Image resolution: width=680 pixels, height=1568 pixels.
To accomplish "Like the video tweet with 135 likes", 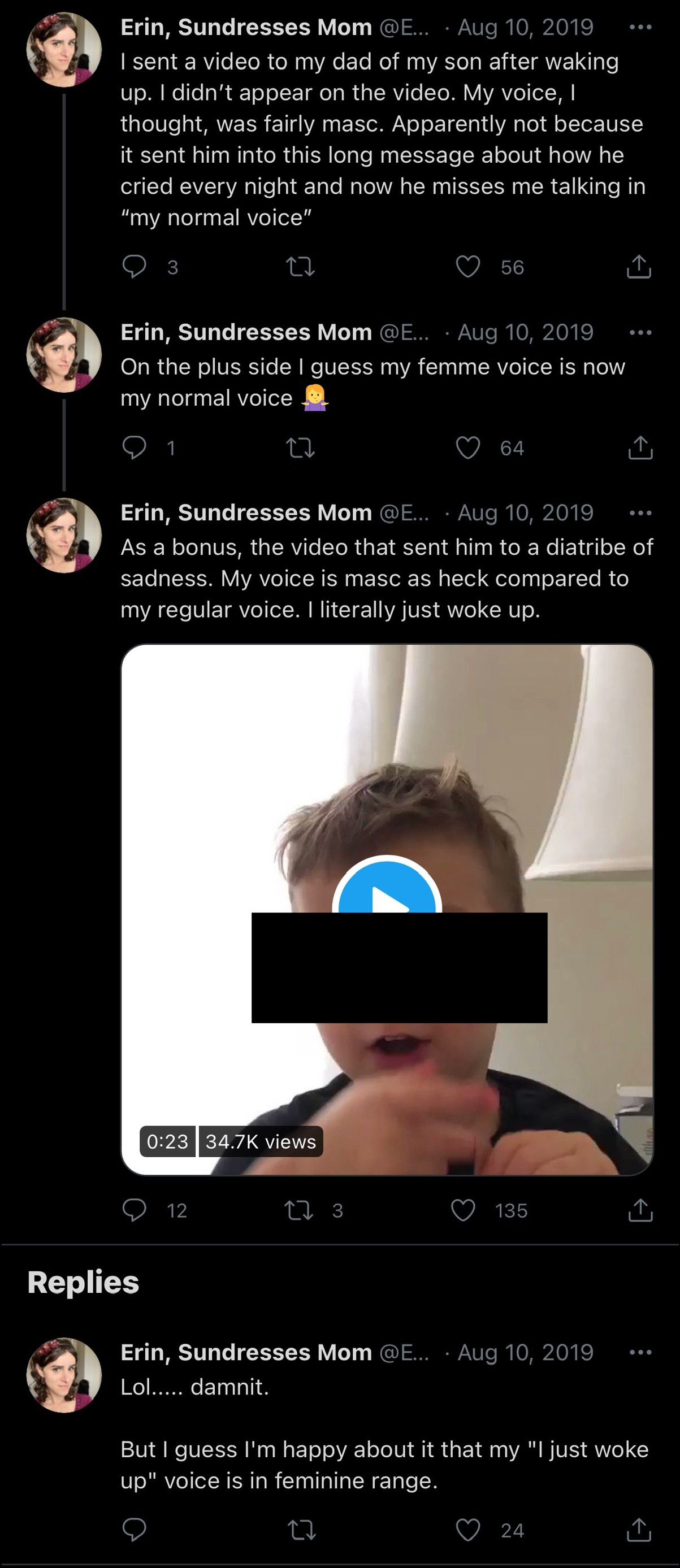I will [464, 1210].
